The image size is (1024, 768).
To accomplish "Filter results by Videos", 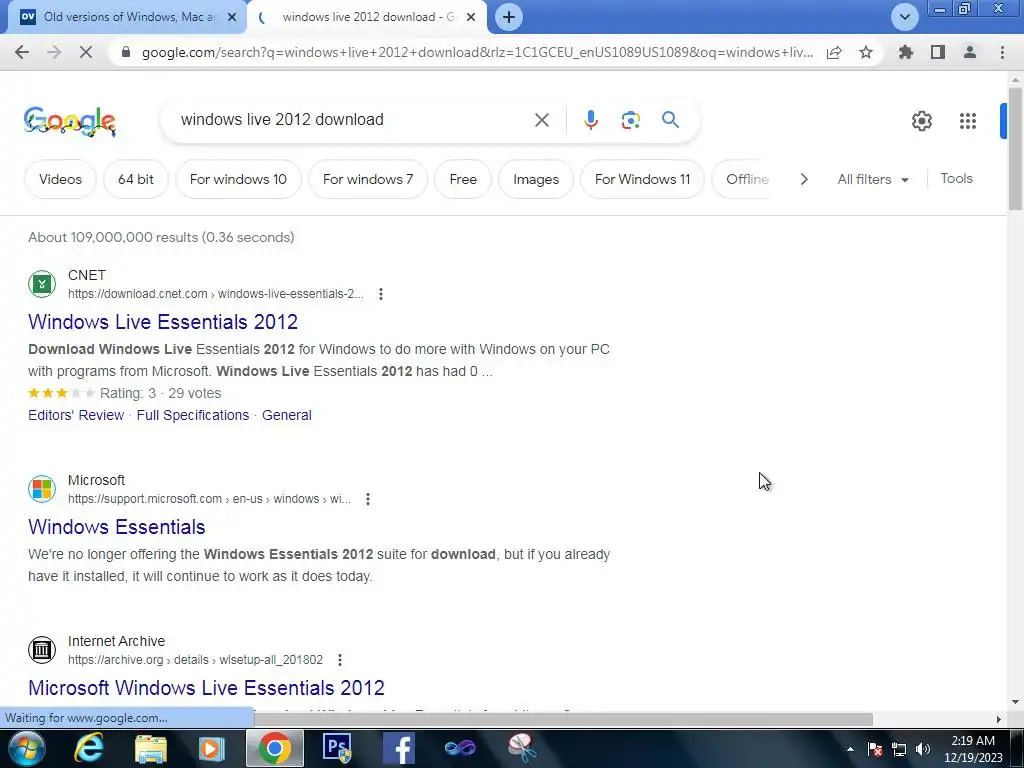I will point(60,179).
